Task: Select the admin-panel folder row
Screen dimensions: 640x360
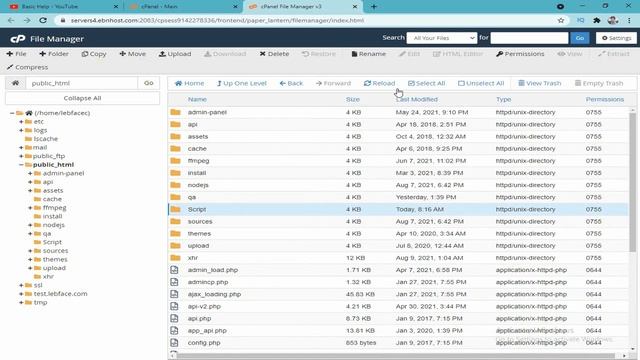Action: [x=398, y=112]
